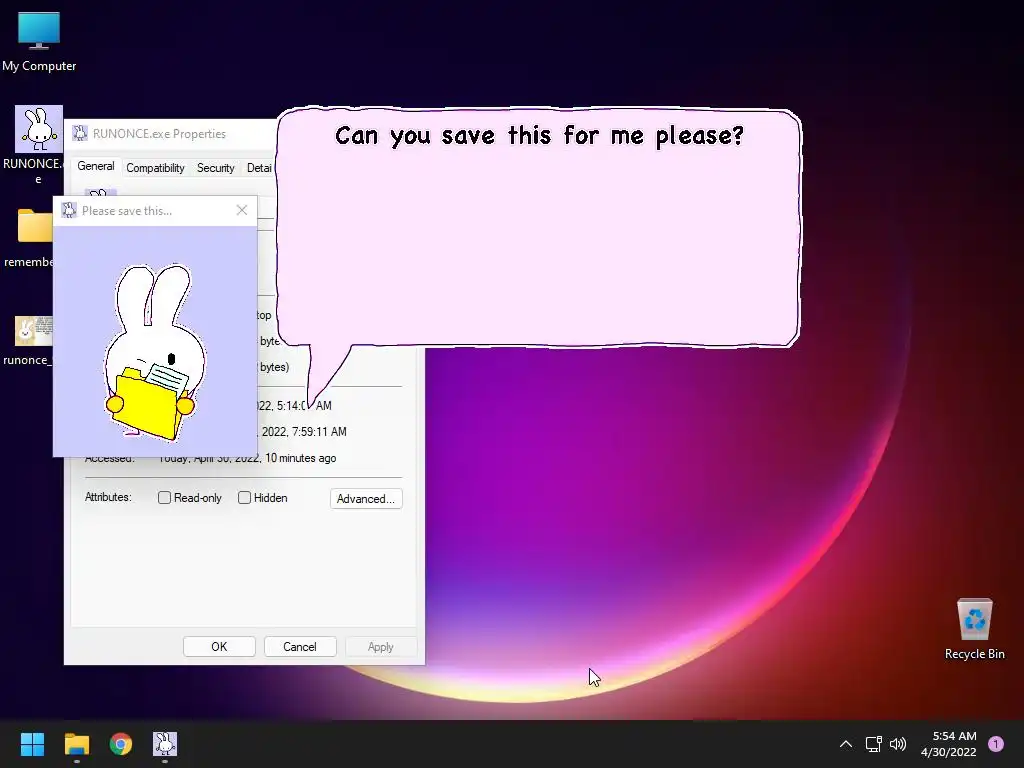1024x768 pixels.
Task: Open the taskbar clock showing 5:54 AM
Action: click(948, 744)
